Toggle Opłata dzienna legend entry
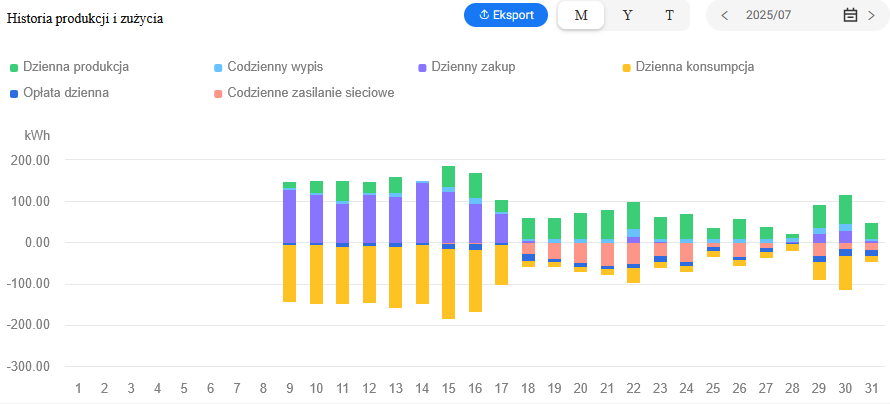The image size is (890, 404). pos(66,93)
